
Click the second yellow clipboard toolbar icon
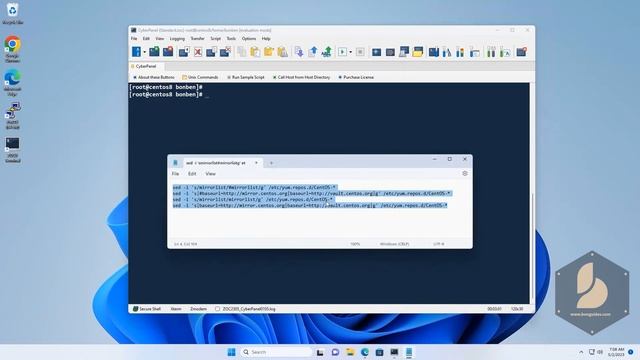[269, 52]
